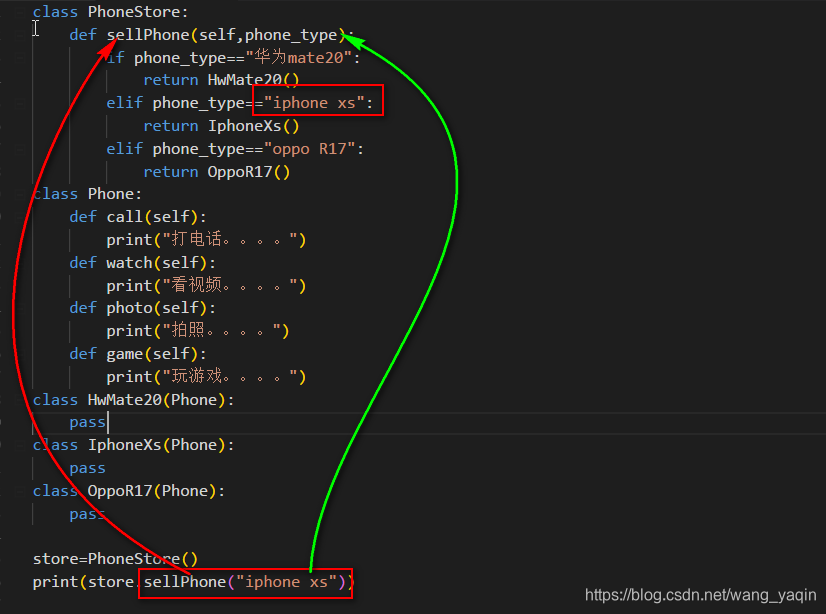This screenshot has height=614, width=826.
Task: Click the 'def photo(self):' line
Action: coord(143,308)
